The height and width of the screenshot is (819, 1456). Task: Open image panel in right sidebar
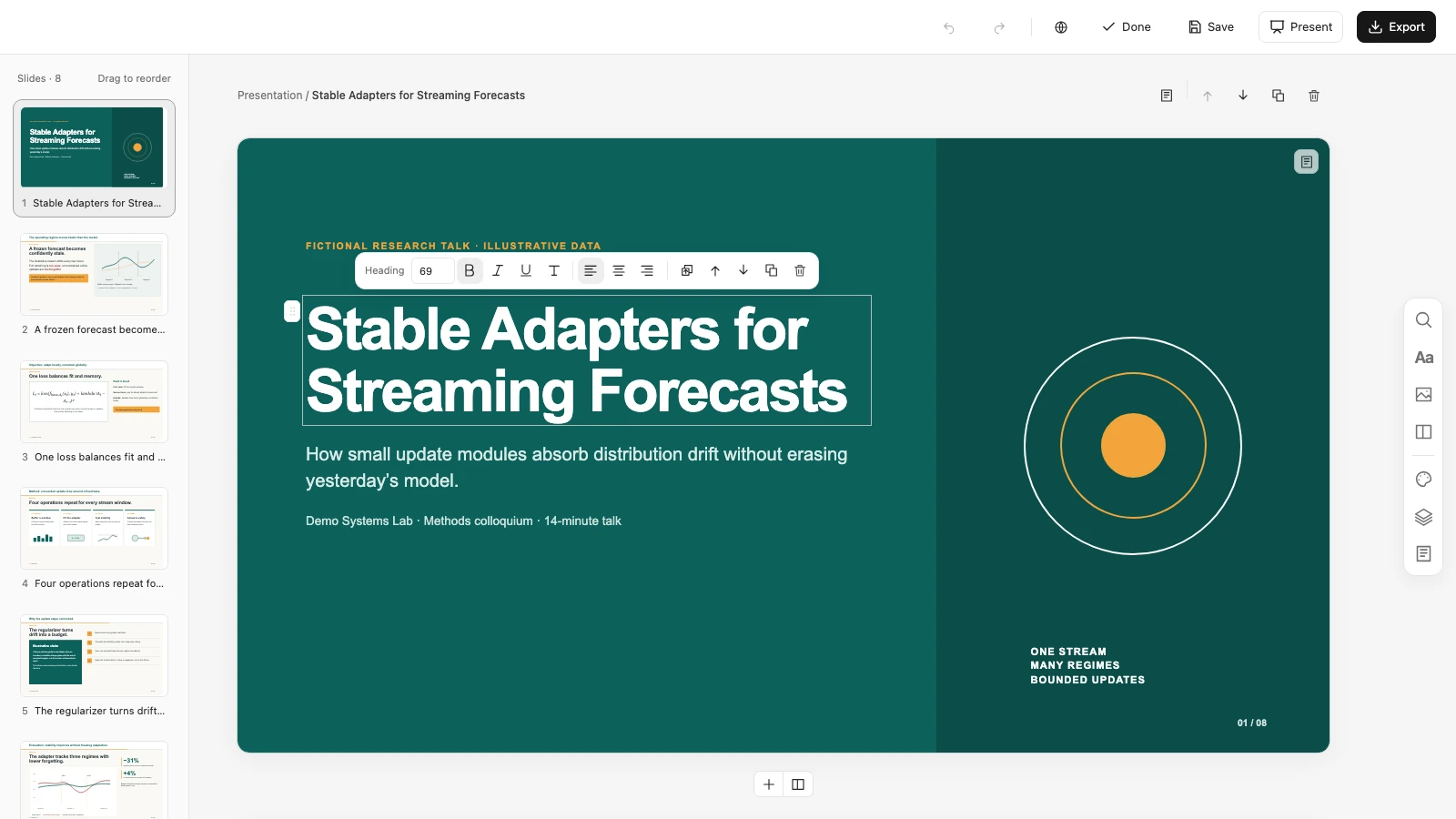pyautogui.click(x=1424, y=395)
